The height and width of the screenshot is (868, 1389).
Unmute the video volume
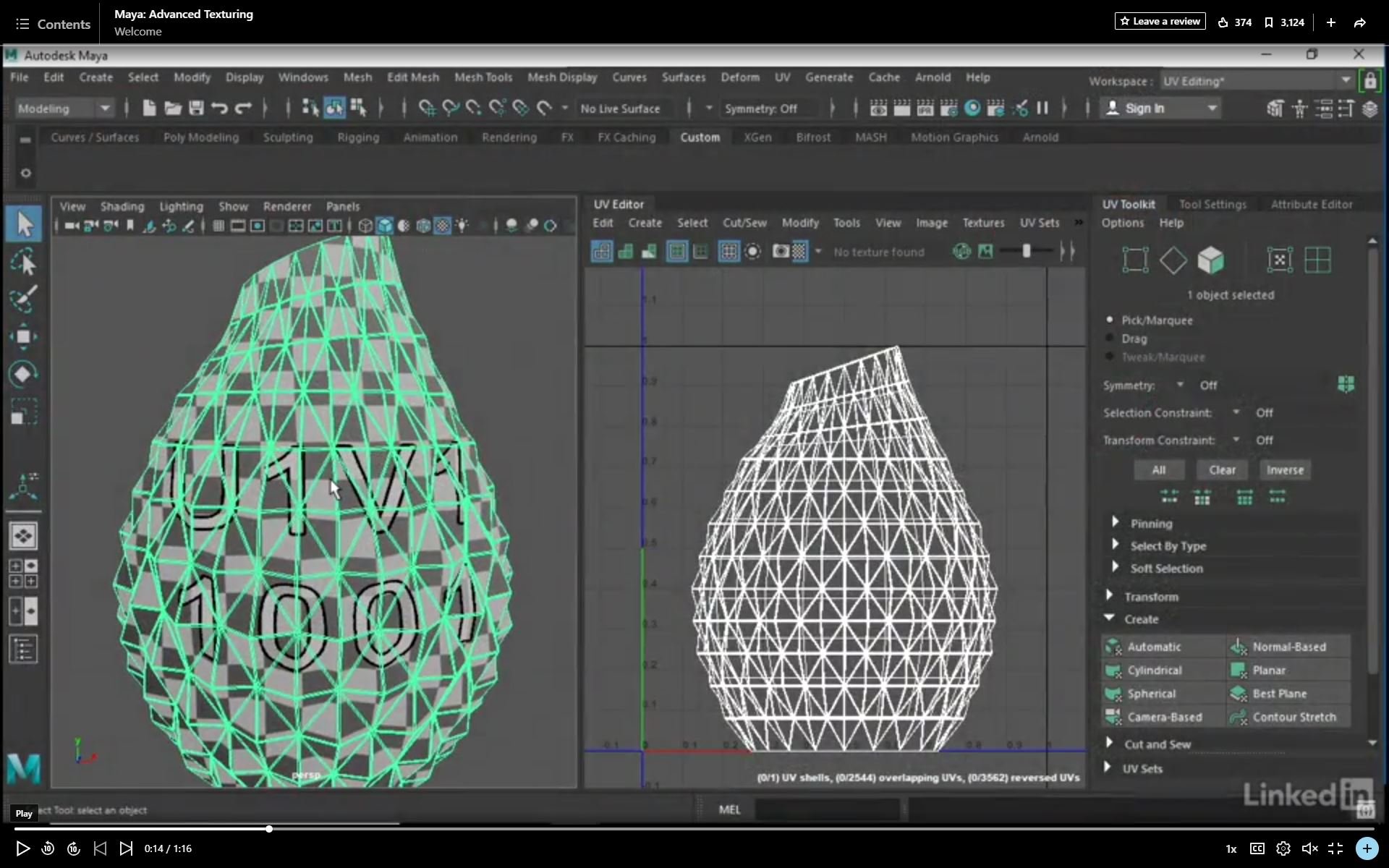coord(1309,848)
